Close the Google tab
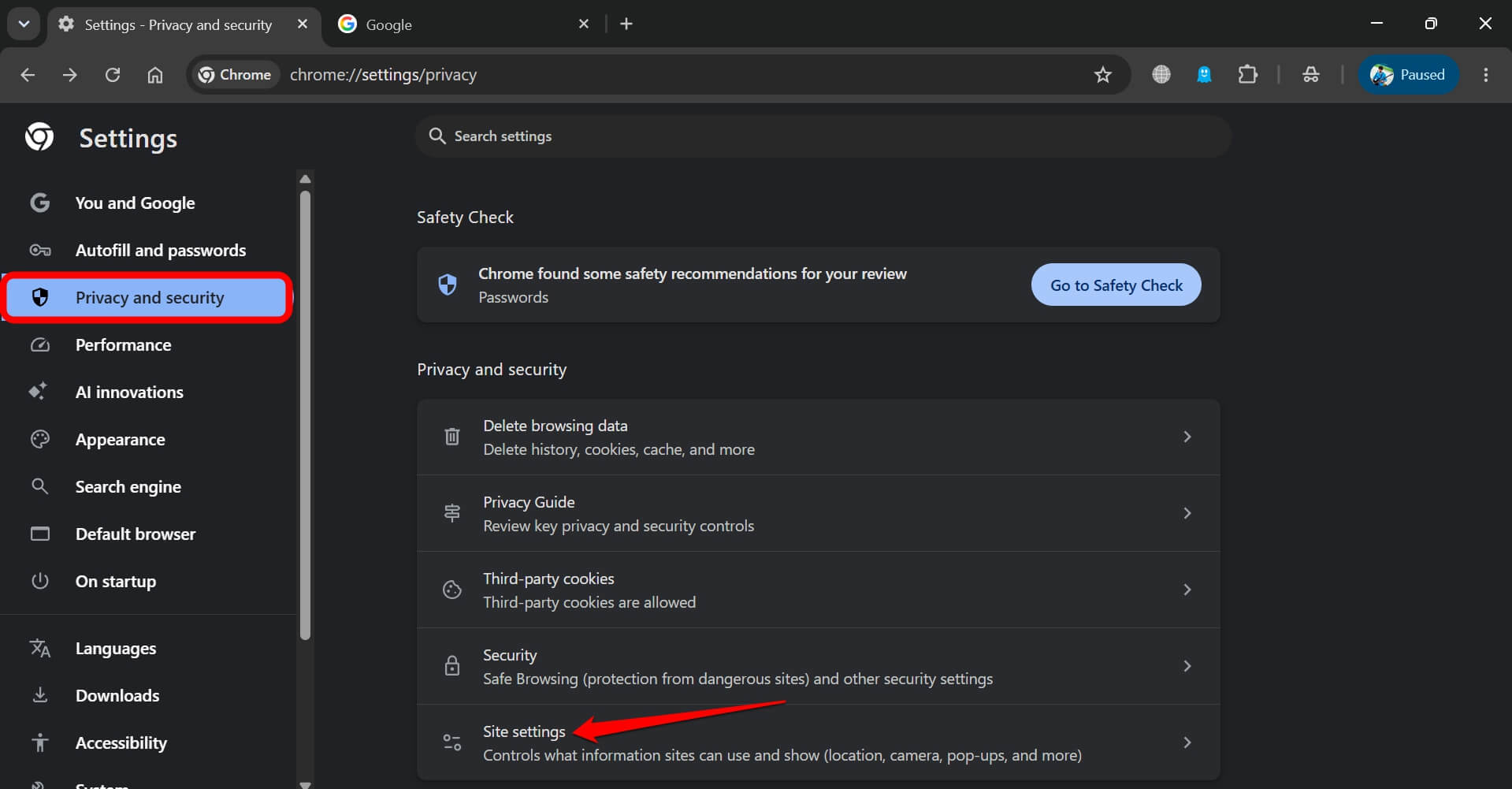Screen dimensions: 1512x789 point(584,24)
